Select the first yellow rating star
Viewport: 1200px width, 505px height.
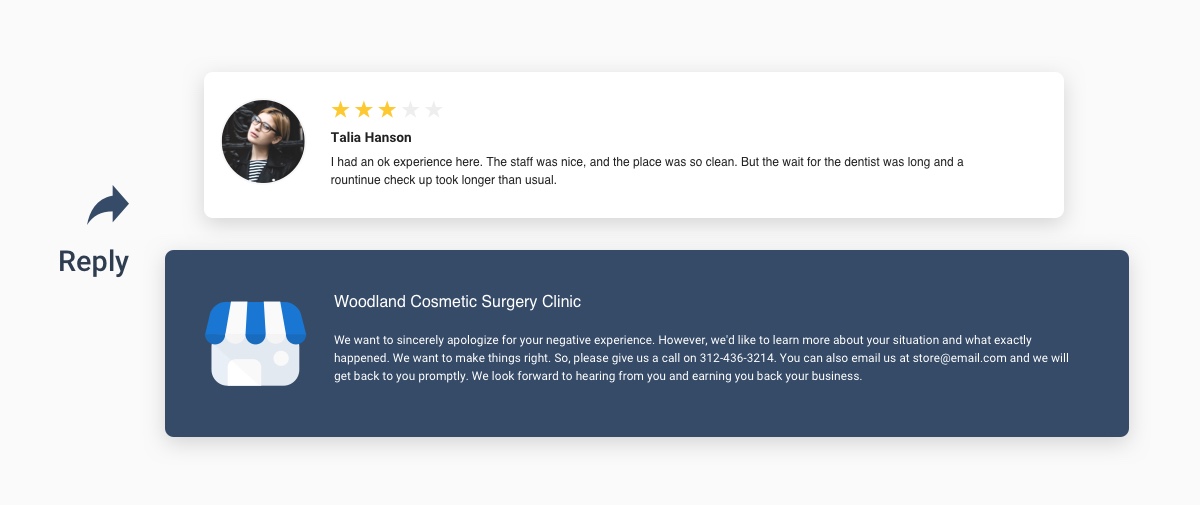[340, 109]
